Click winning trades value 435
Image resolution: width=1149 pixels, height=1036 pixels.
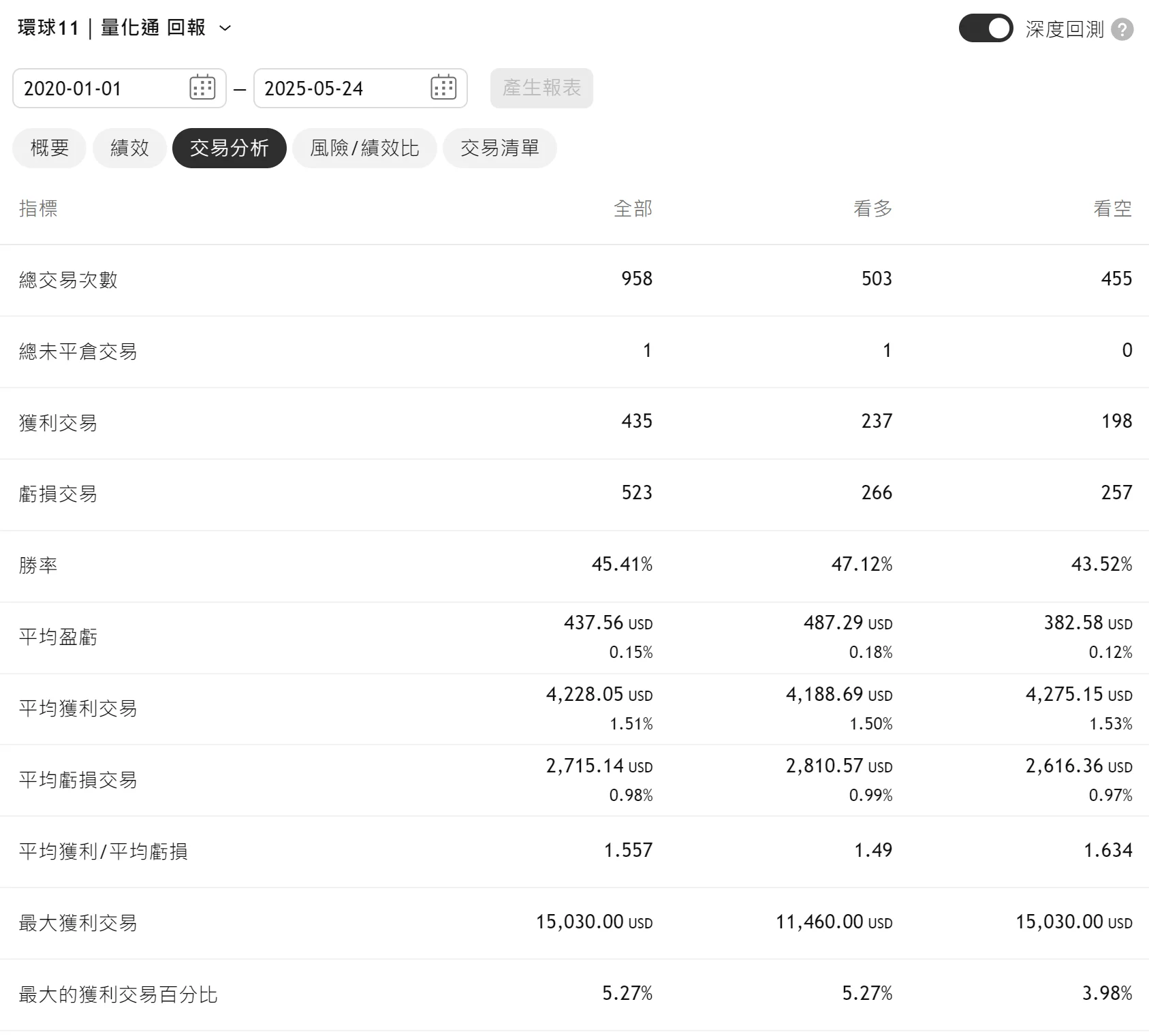click(637, 421)
